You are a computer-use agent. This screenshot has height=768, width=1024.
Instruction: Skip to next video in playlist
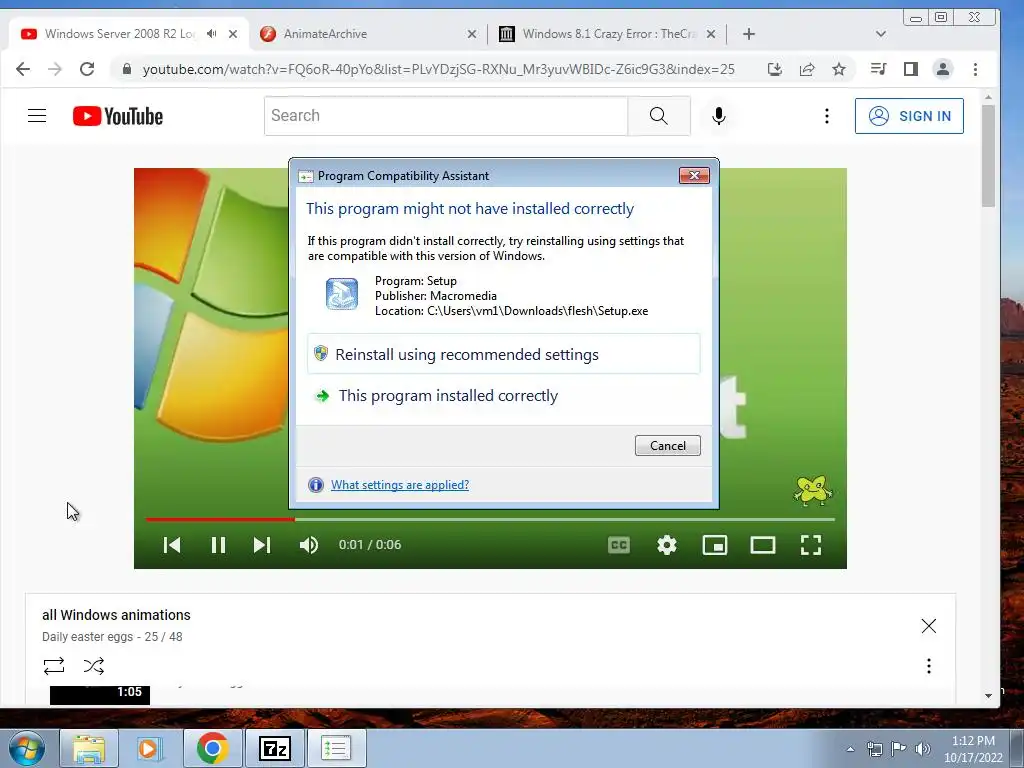262,545
